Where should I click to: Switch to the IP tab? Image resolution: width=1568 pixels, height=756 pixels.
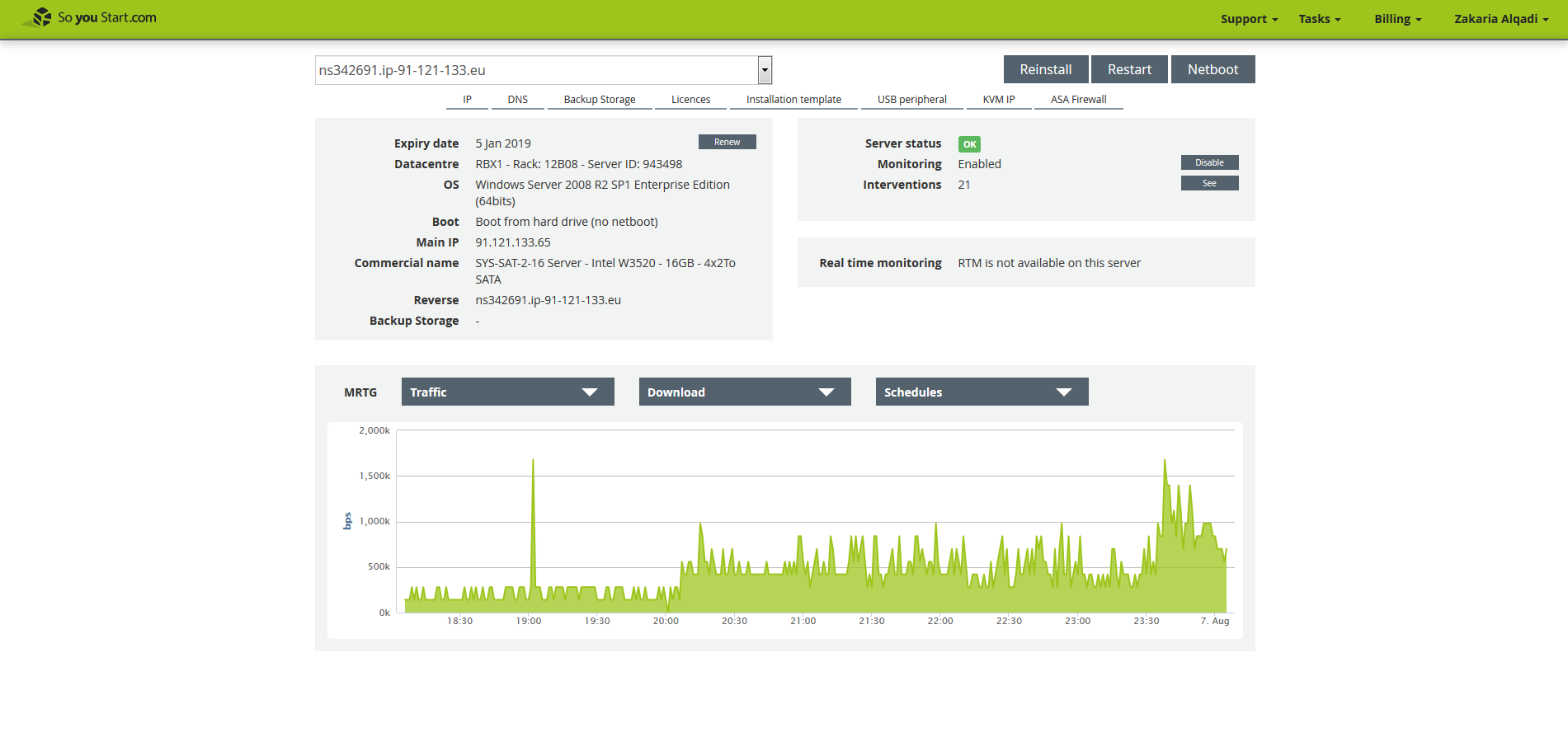(x=467, y=100)
